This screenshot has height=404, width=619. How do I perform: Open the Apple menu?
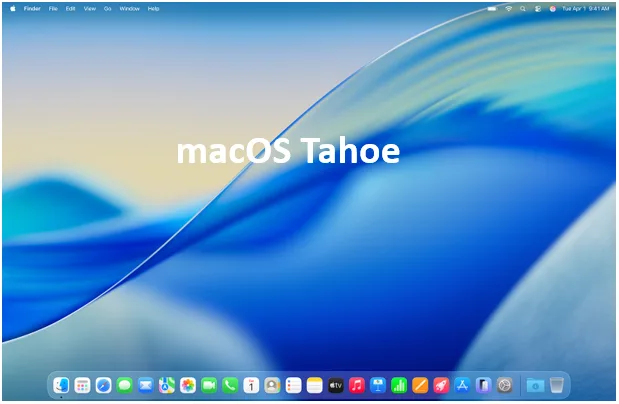(13, 8)
